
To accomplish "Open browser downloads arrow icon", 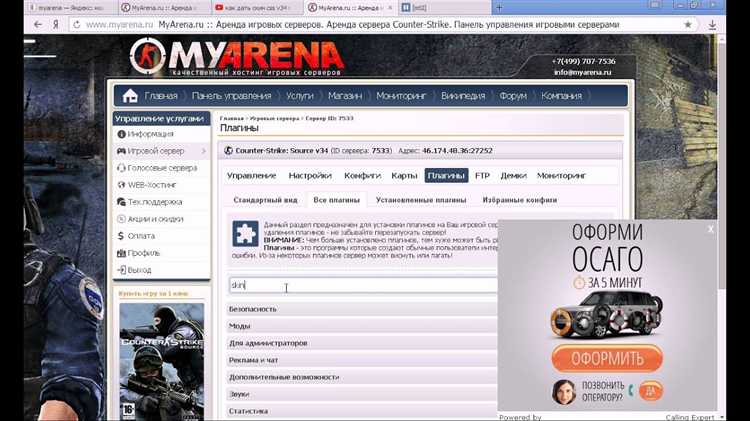I will pyautogui.click(x=712, y=25).
